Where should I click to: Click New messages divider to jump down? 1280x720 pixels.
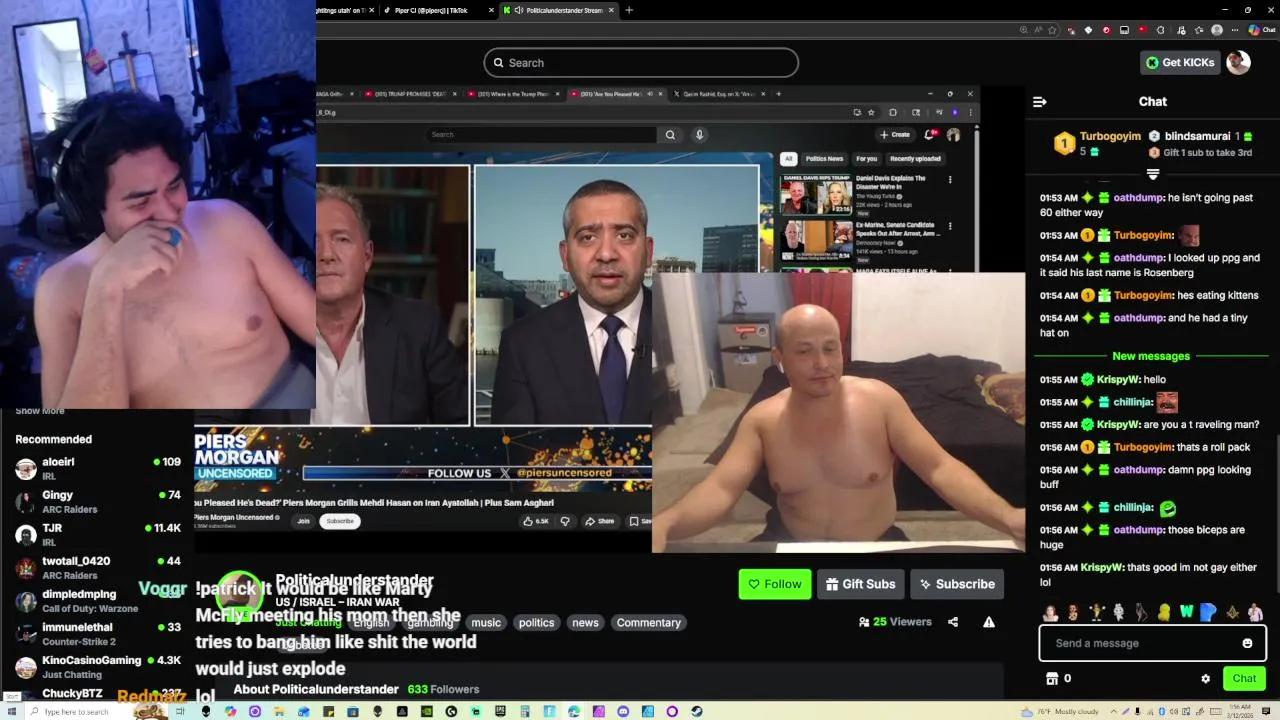pos(1151,356)
